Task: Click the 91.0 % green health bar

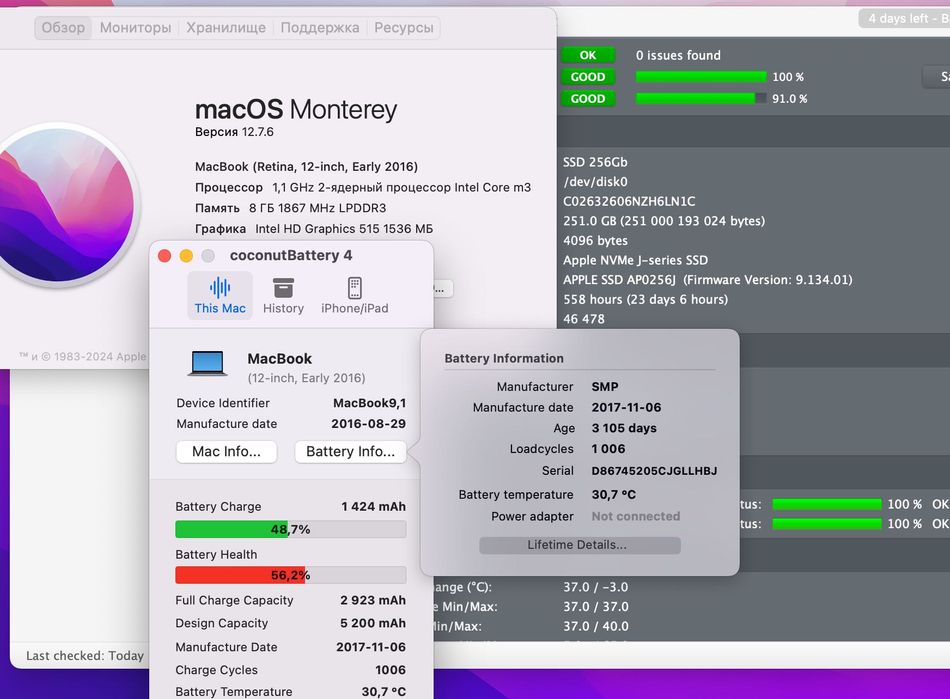Action: click(x=701, y=98)
